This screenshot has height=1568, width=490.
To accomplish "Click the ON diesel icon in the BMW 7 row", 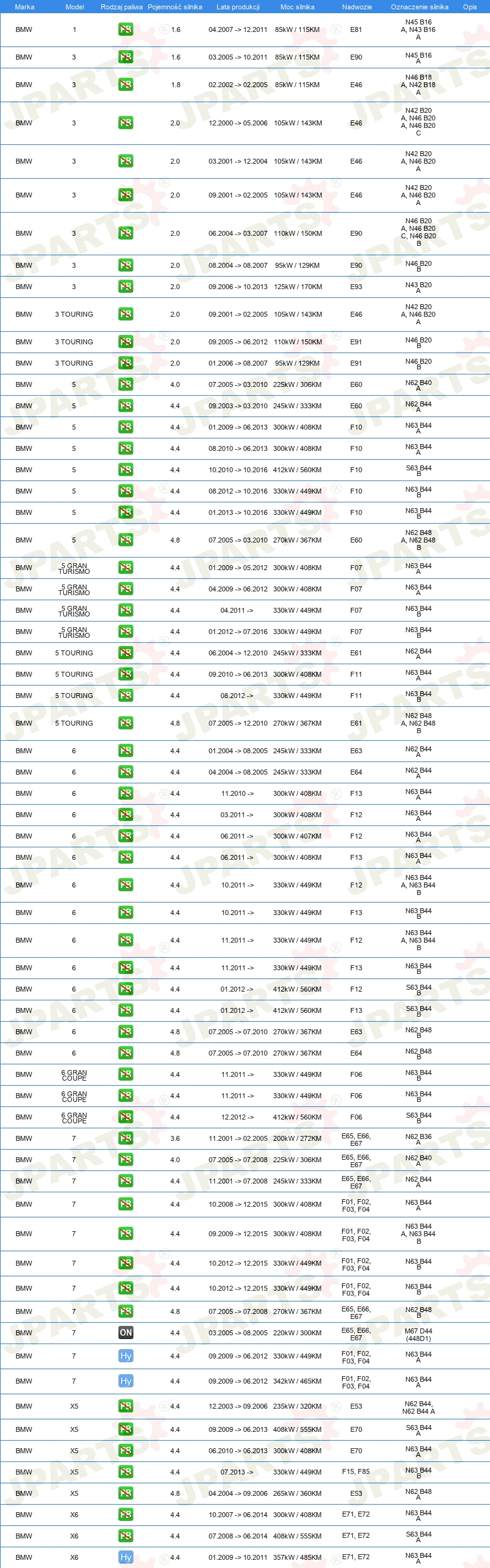I will tap(126, 1333).
